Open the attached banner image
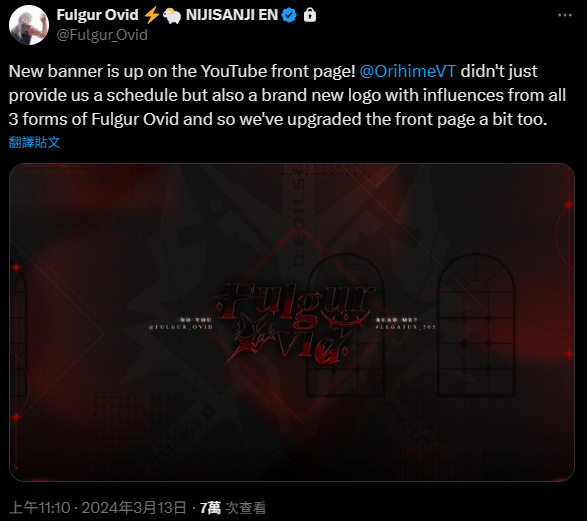 coord(292,322)
